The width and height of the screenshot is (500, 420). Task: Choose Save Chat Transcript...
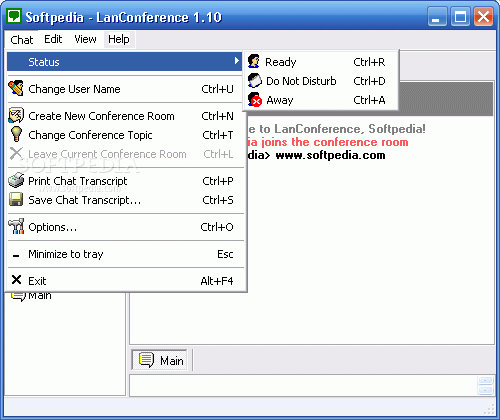pos(125,200)
